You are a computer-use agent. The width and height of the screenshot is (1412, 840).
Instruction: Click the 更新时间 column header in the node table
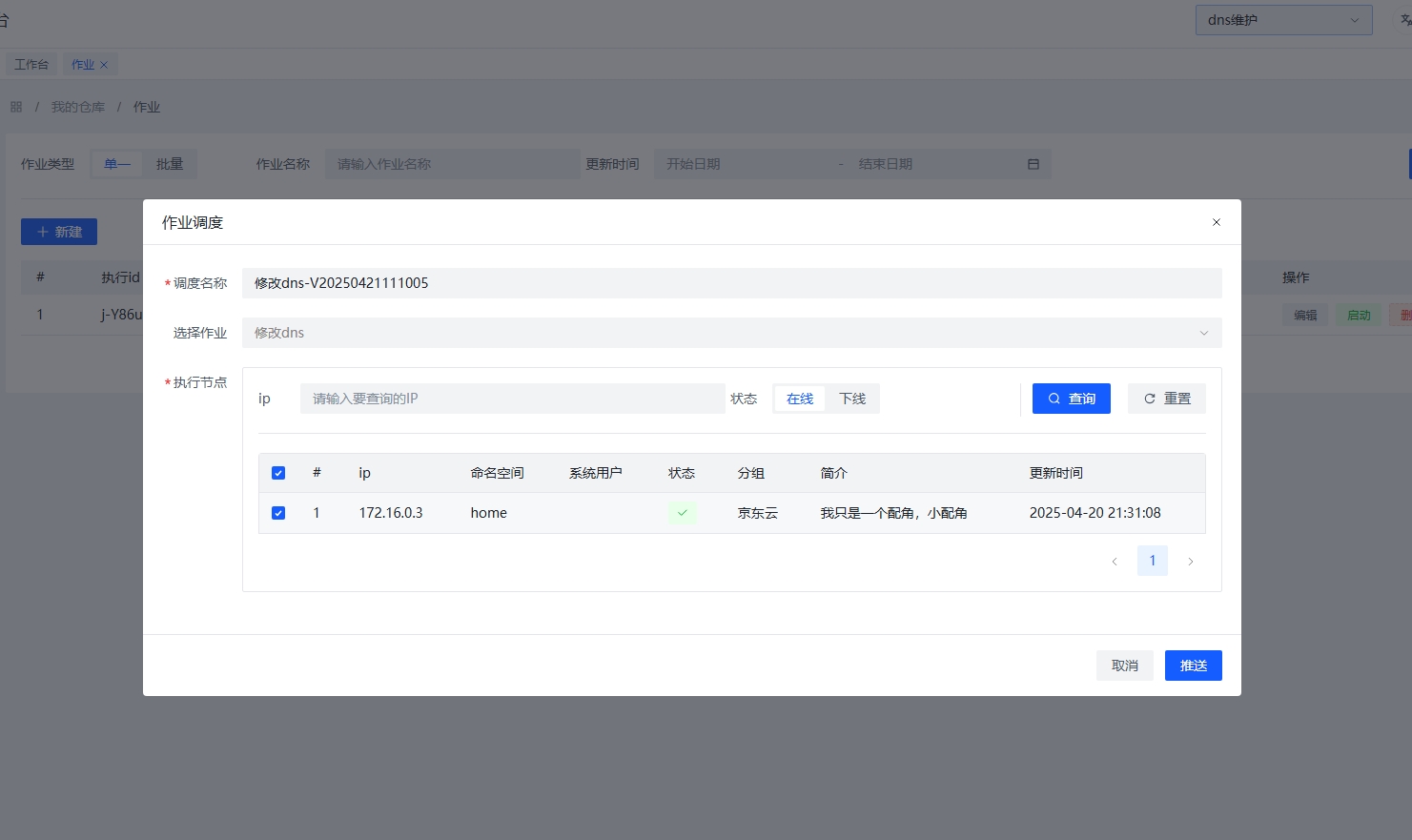[1056, 473]
